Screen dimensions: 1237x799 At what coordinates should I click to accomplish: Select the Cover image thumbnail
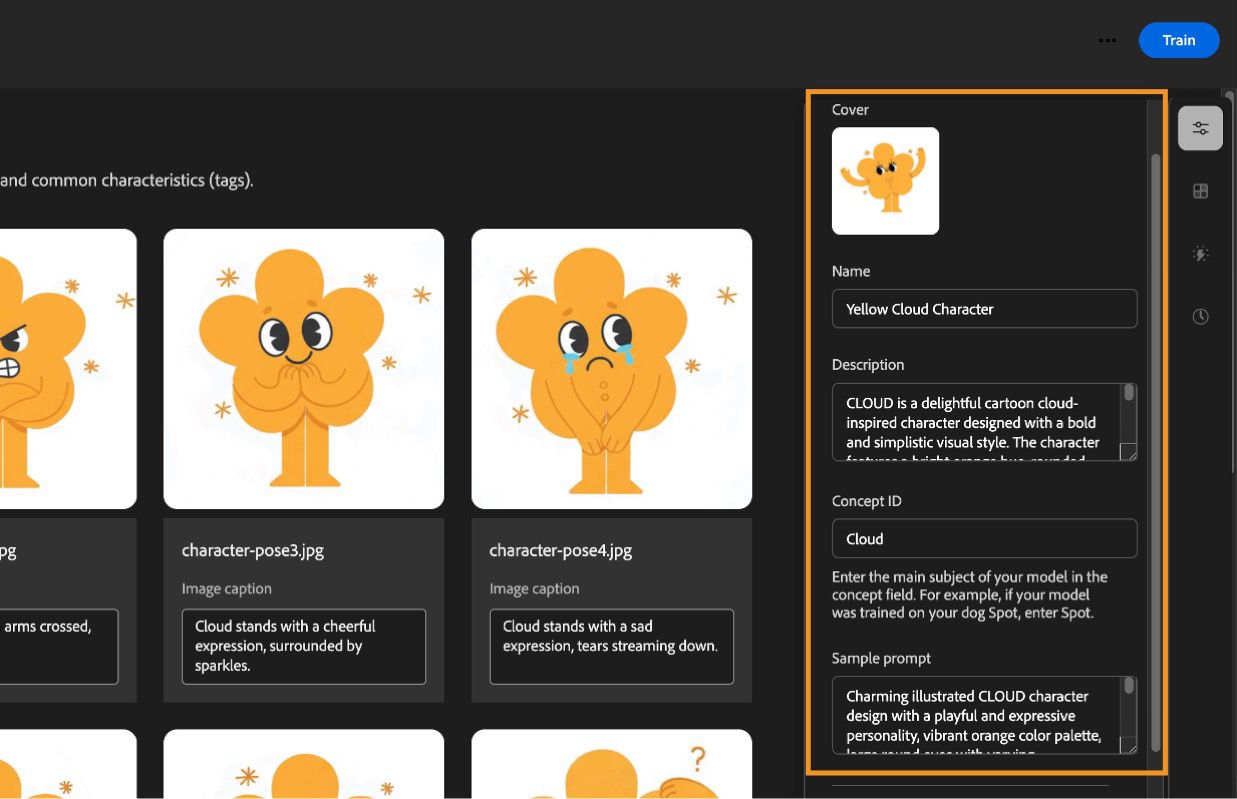click(885, 181)
